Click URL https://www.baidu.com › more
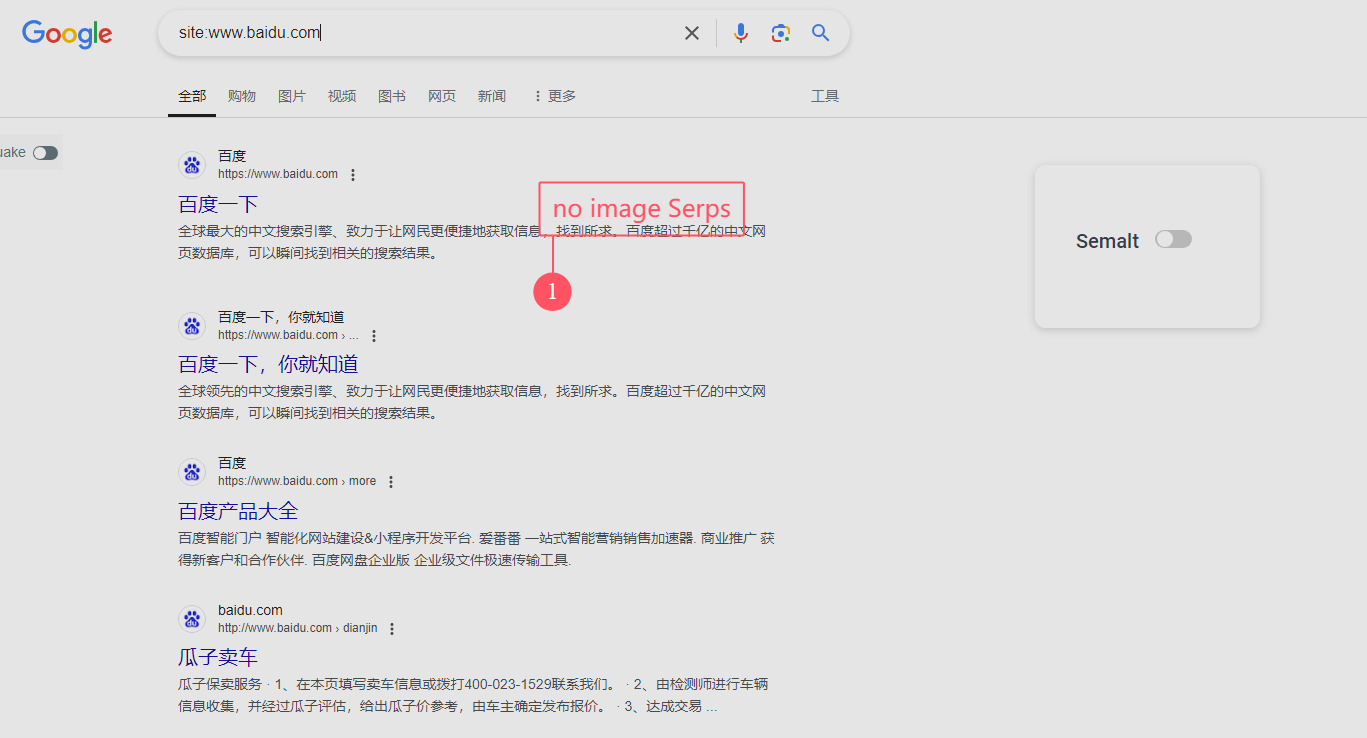The height and width of the screenshot is (738, 1367). tap(297, 481)
